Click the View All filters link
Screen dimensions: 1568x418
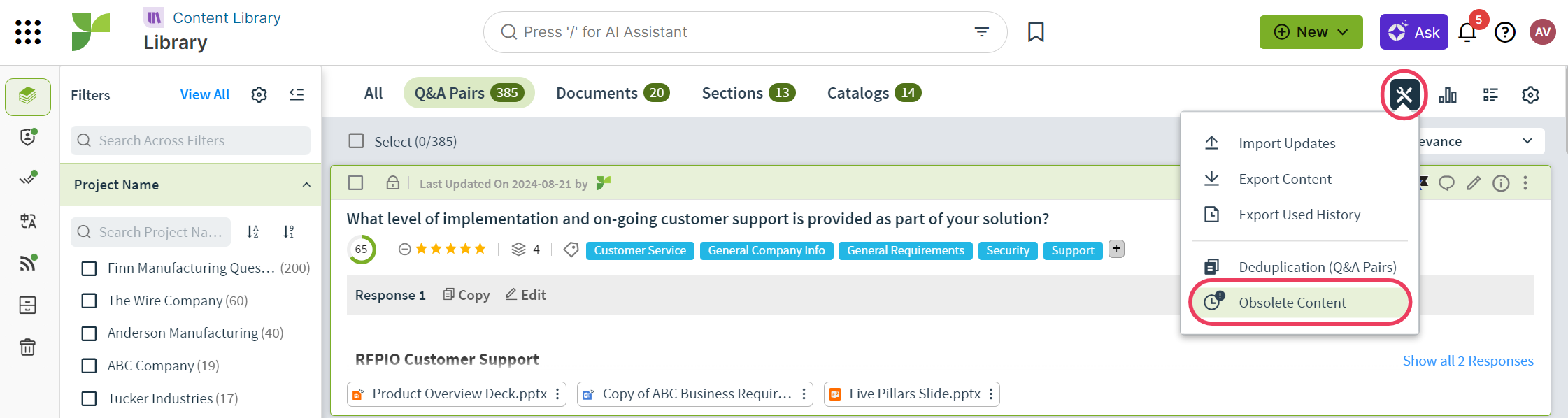[x=204, y=94]
